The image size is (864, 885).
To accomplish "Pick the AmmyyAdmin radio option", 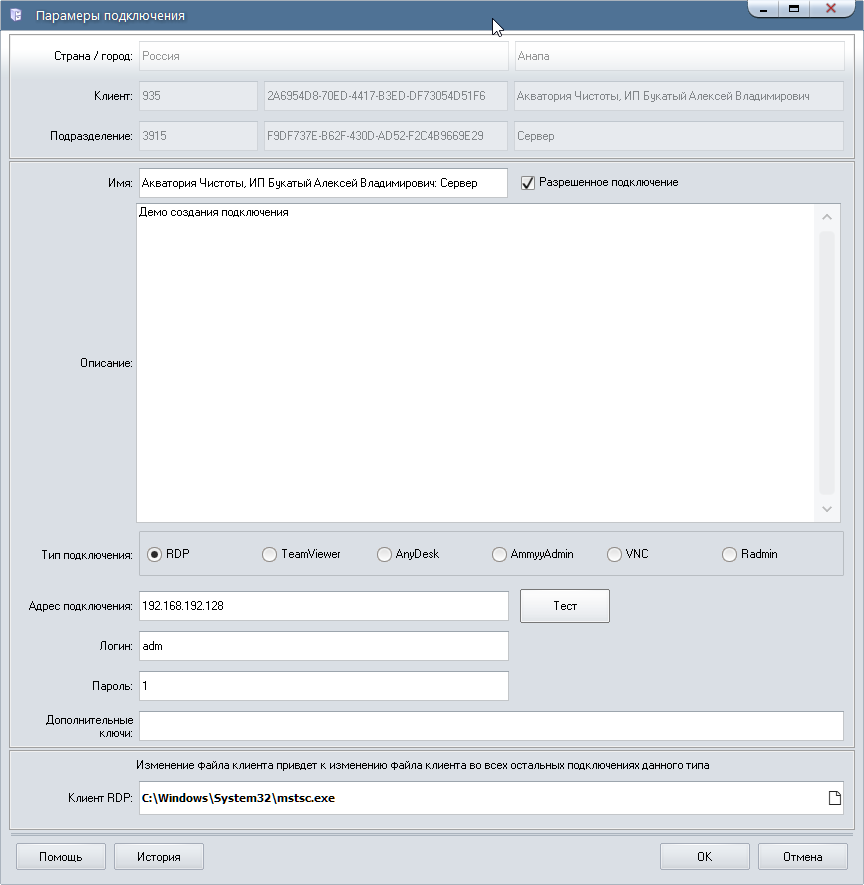I will point(500,554).
